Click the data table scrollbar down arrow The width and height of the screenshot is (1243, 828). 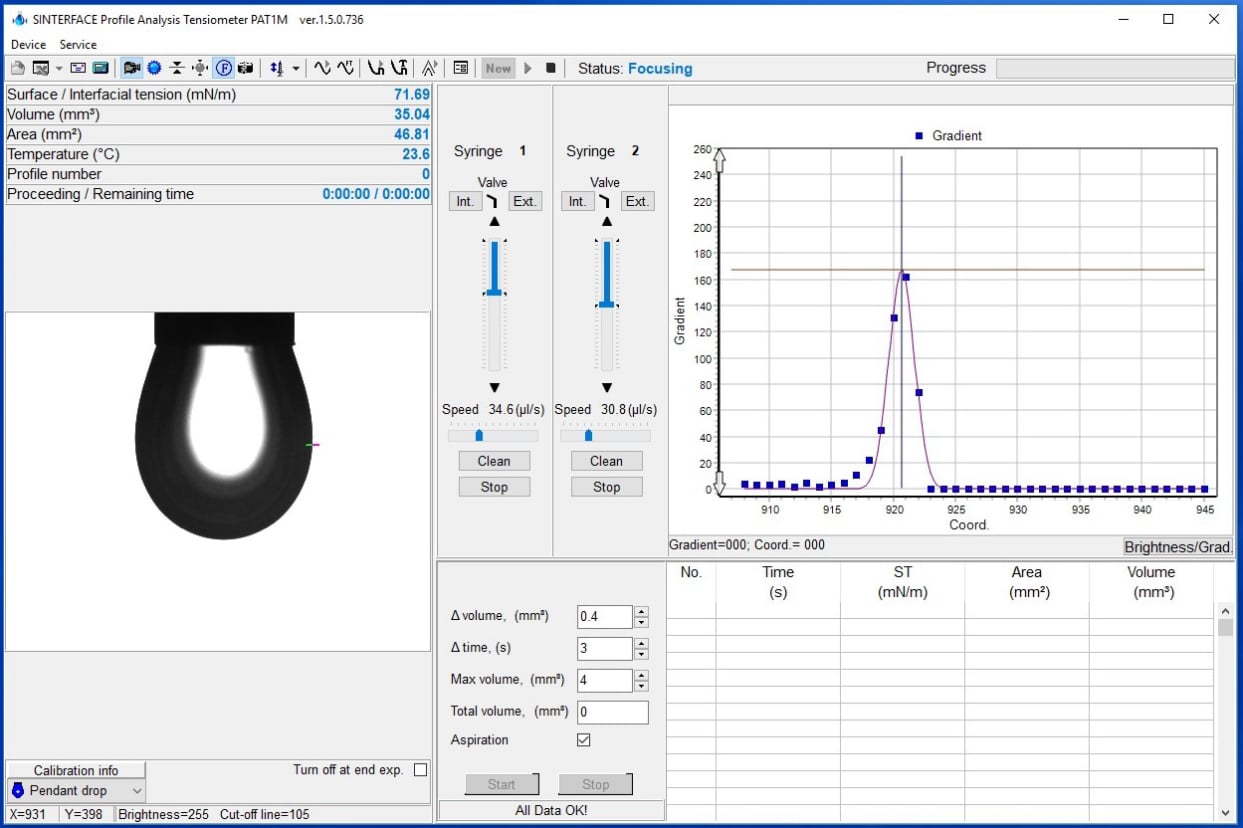click(1225, 812)
